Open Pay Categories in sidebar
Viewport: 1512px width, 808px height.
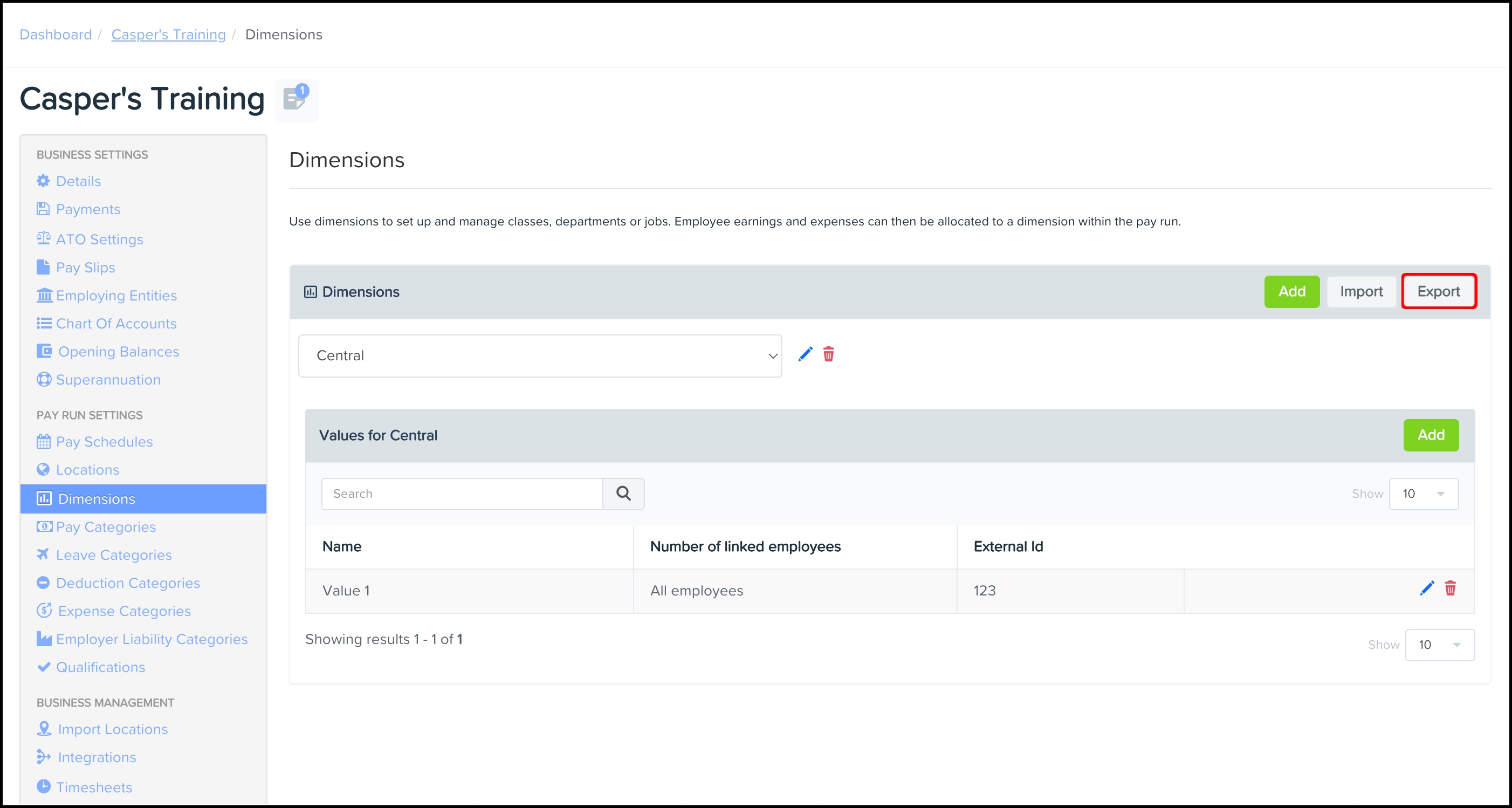tap(106, 527)
